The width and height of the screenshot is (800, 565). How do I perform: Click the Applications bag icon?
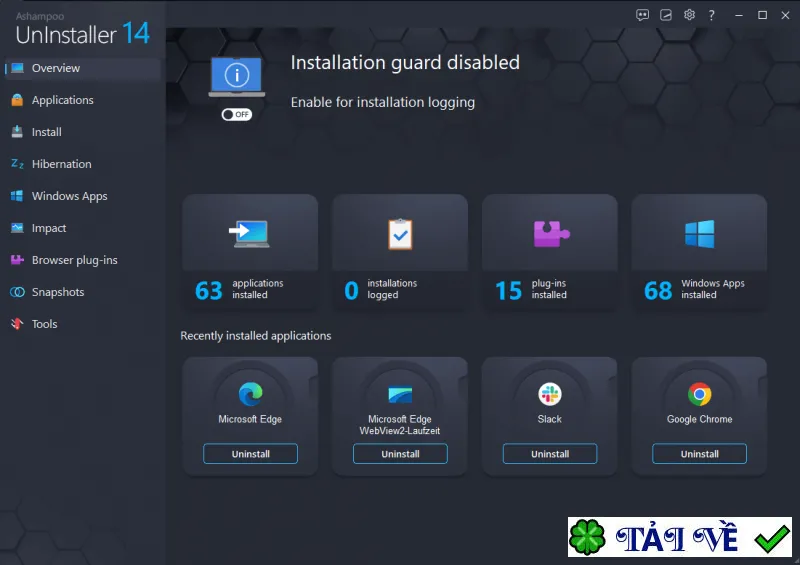click(17, 100)
